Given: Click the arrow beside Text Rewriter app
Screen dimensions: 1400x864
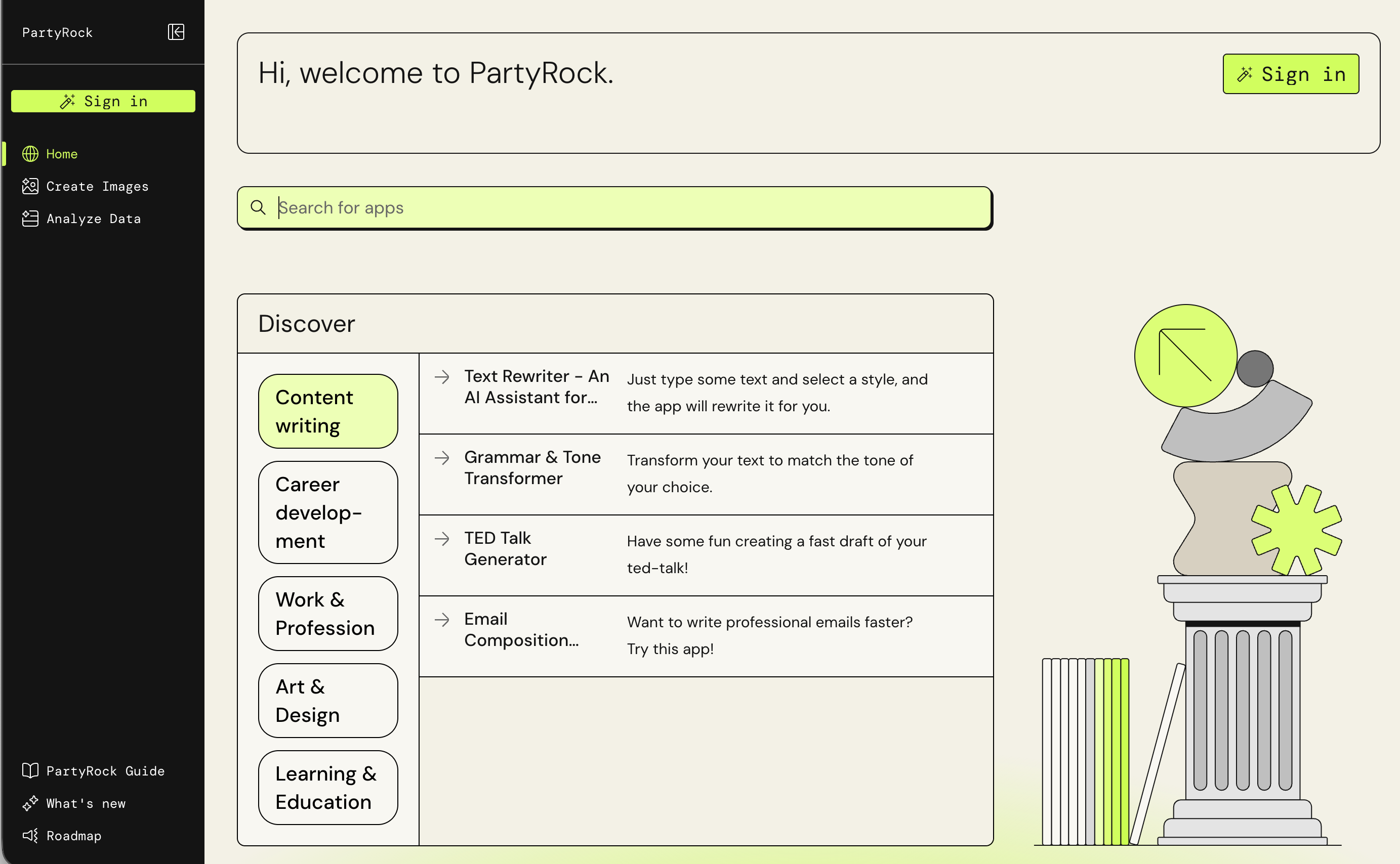Looking at the screenshot, I should click(442, 376).
